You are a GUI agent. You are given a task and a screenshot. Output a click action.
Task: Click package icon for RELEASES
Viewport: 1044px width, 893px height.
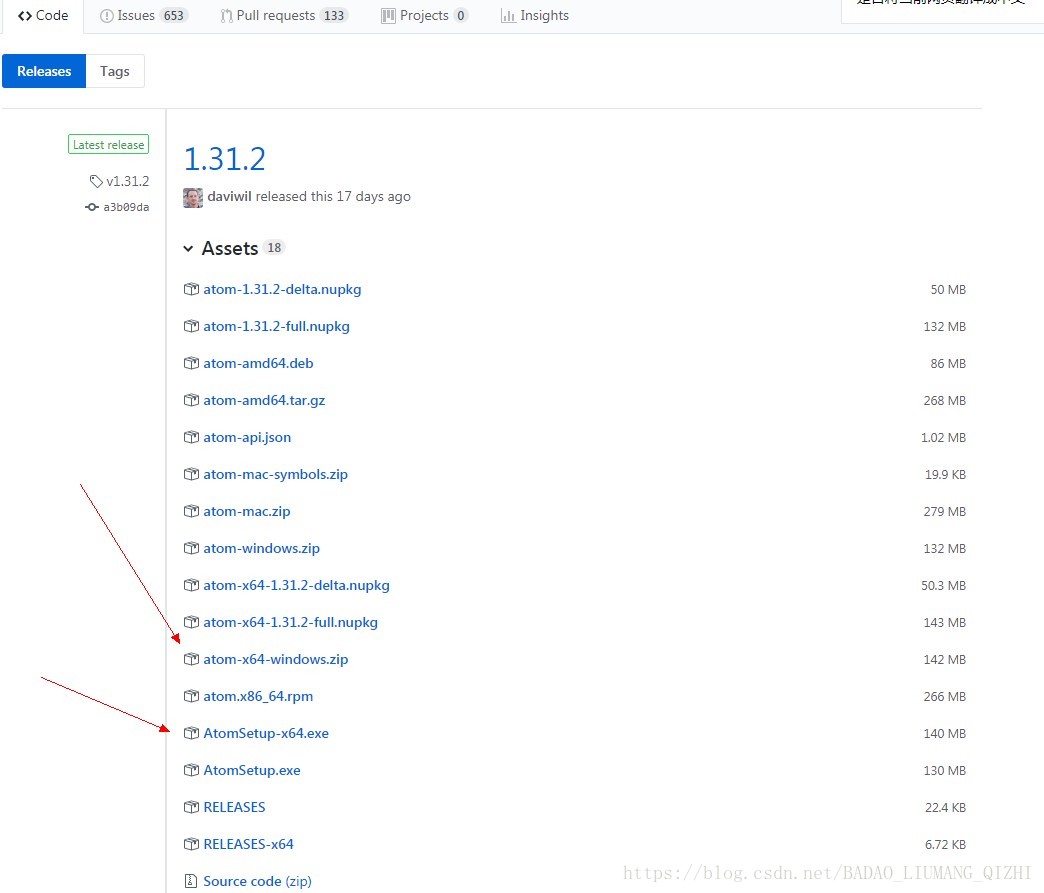191,806
